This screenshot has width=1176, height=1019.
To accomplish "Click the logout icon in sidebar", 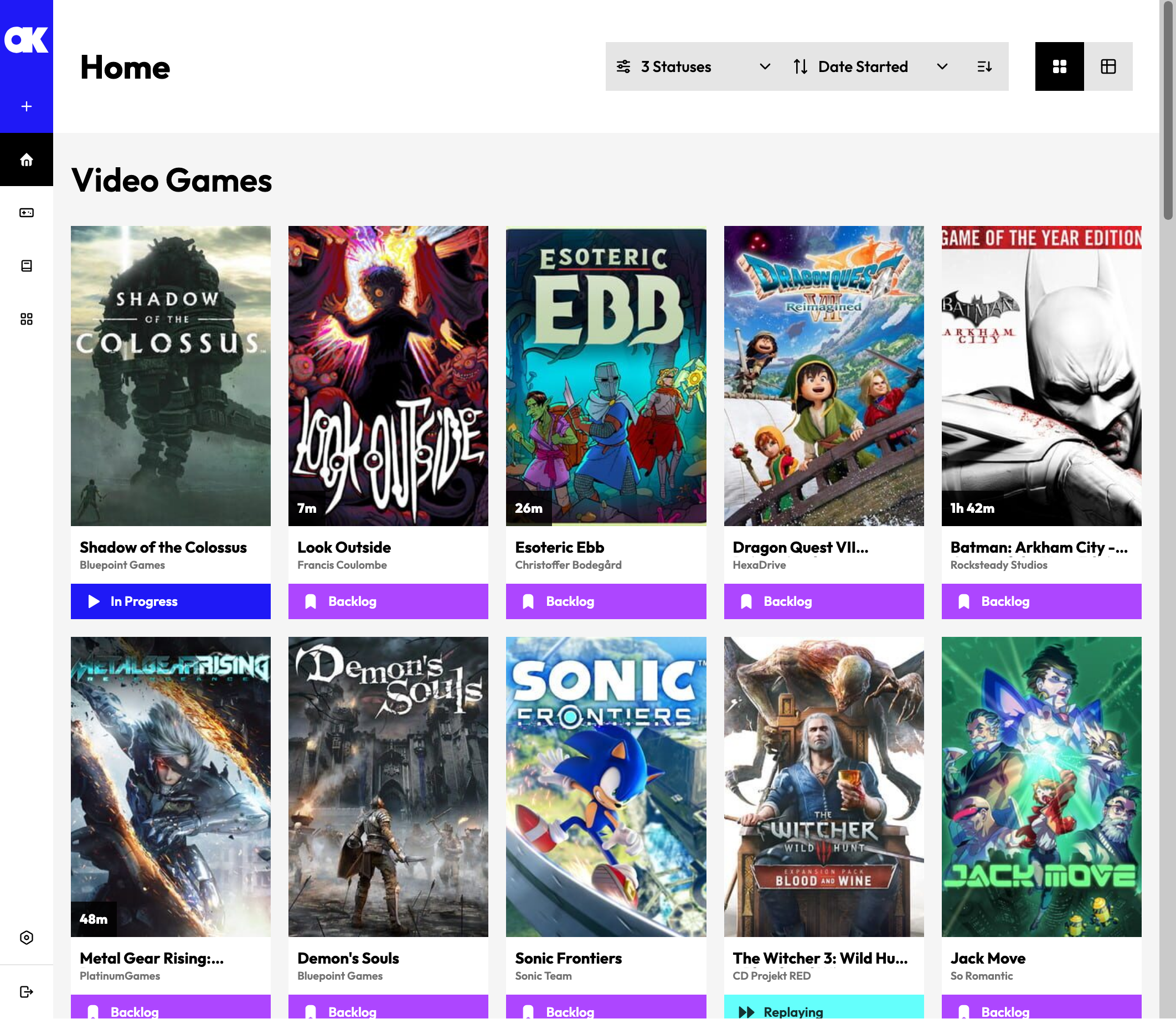I will (x=26, y=992).
